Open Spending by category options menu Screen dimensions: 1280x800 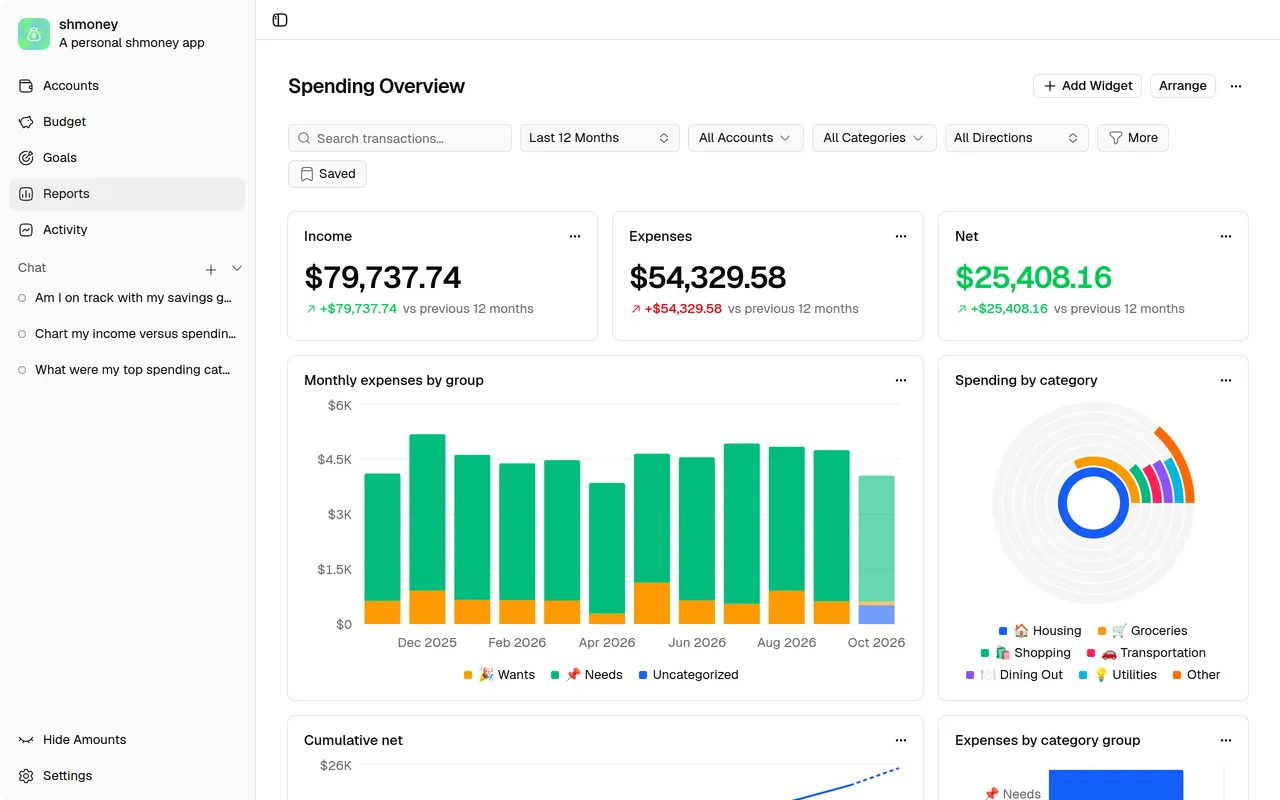[1226, 381]
